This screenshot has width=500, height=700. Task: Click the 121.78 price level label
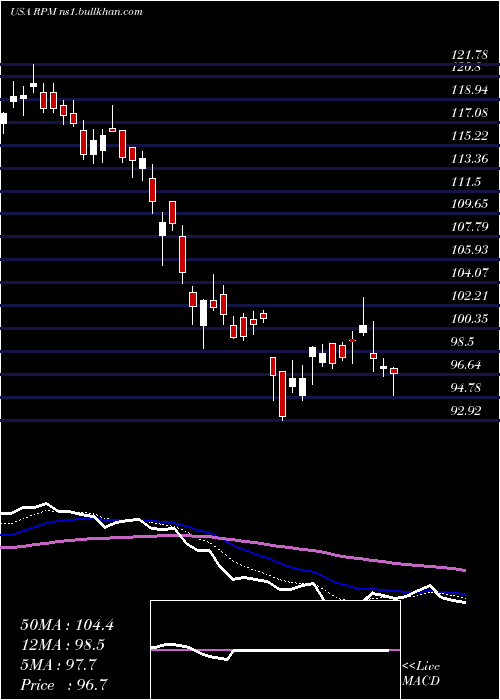click(469, 55)
